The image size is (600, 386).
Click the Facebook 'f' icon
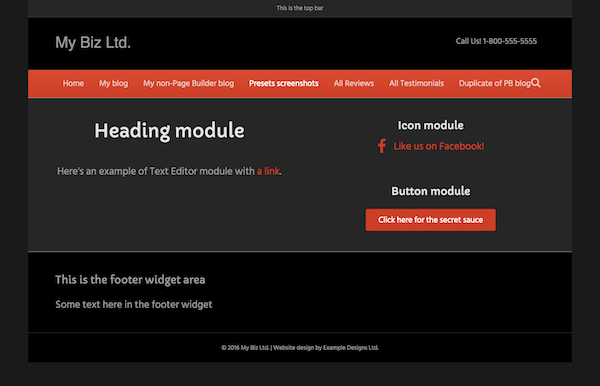(x=382, y=146)
